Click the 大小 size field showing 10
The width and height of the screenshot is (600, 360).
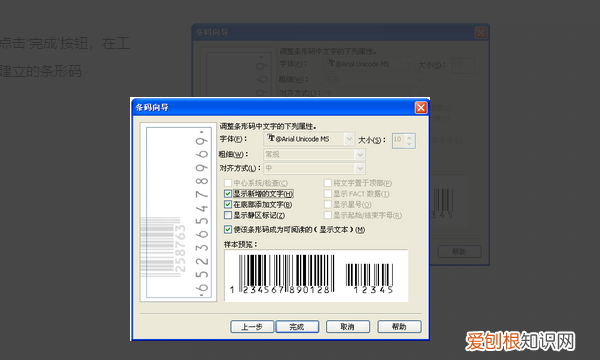399,140
